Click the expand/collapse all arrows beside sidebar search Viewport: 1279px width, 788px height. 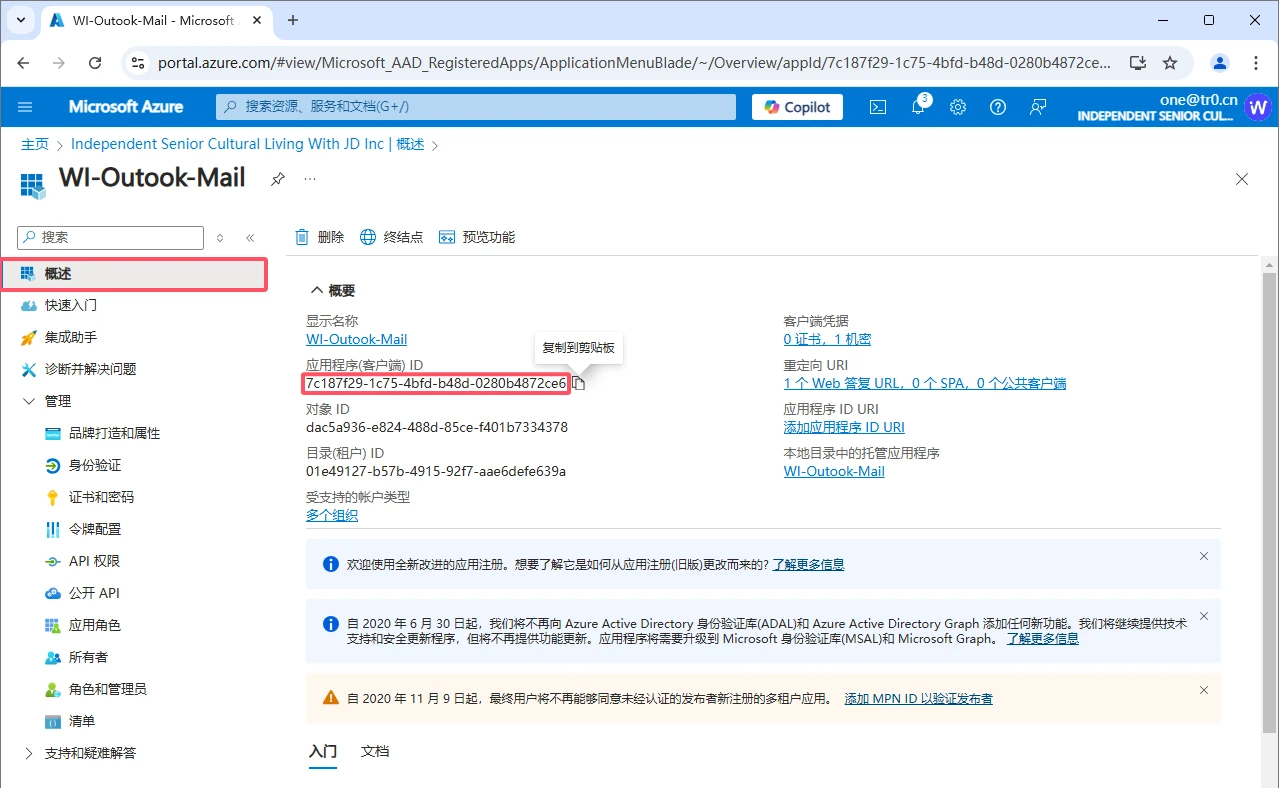click(220, 238)
